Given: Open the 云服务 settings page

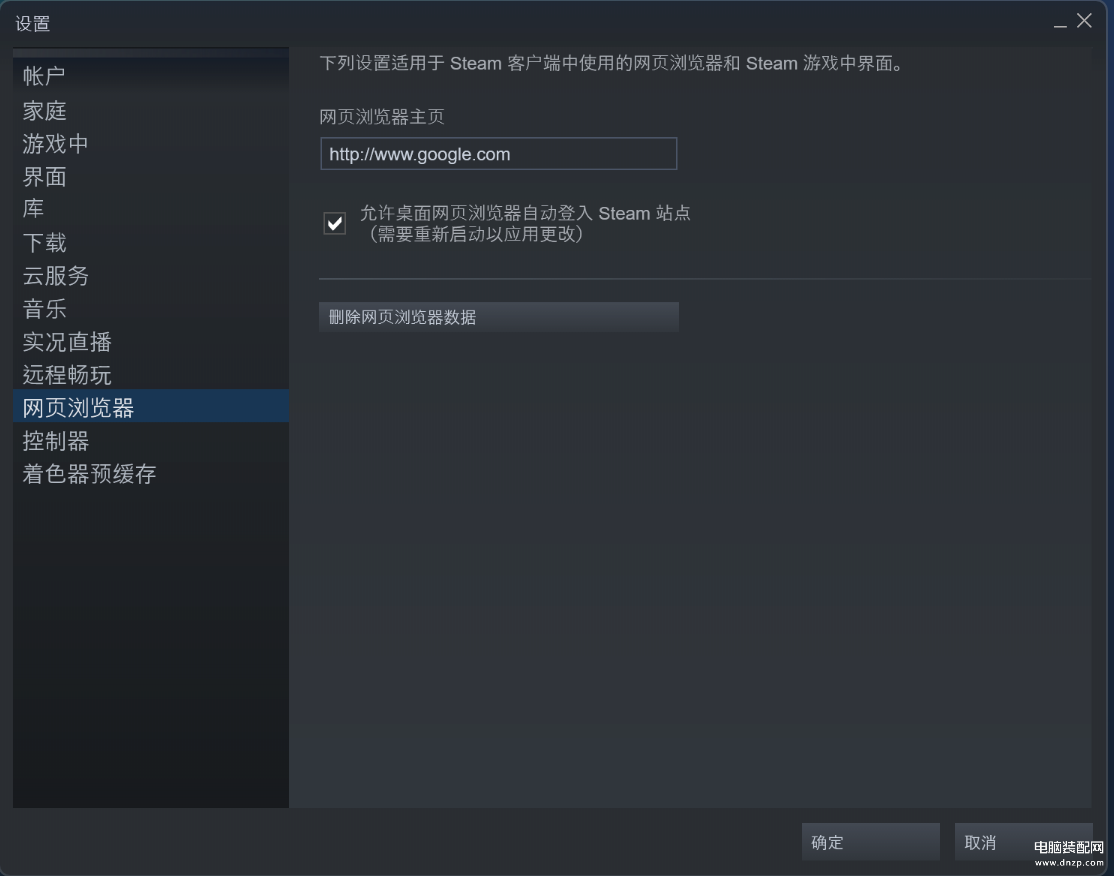Looking at the screenshot, I should pyautogui.click(x=55, y=276).
